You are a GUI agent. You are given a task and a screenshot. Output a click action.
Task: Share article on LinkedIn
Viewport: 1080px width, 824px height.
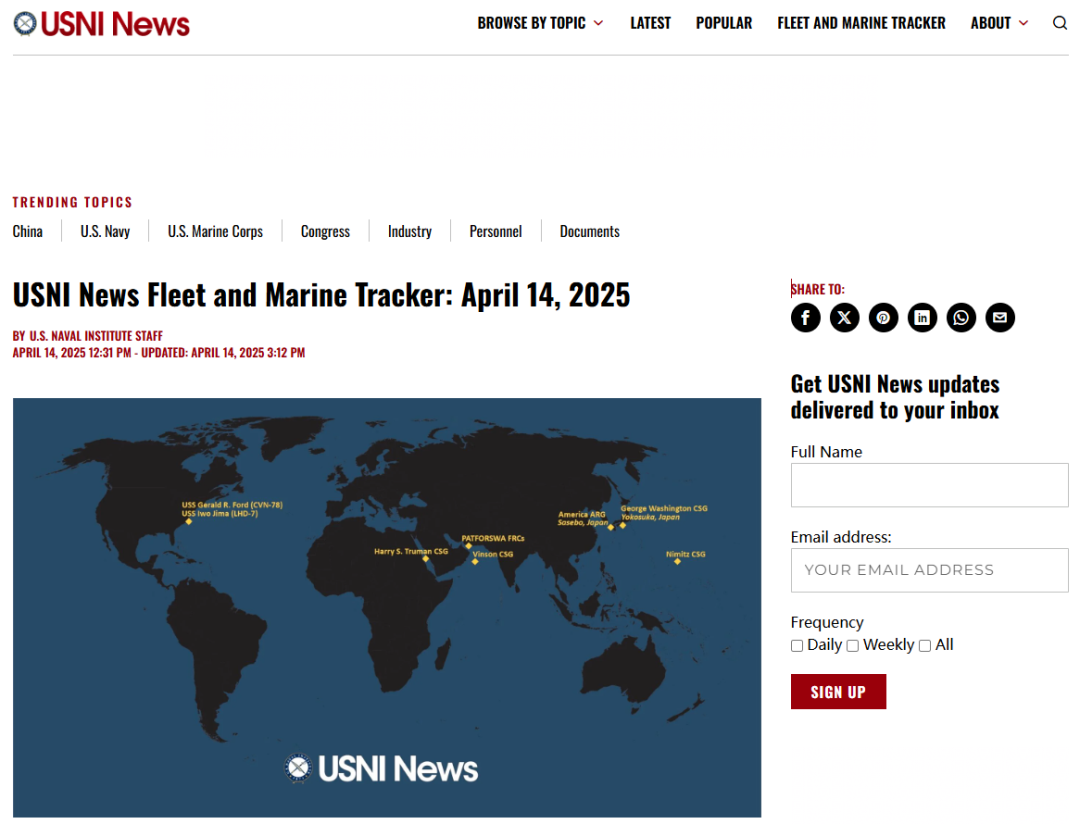tap(922, 318)
